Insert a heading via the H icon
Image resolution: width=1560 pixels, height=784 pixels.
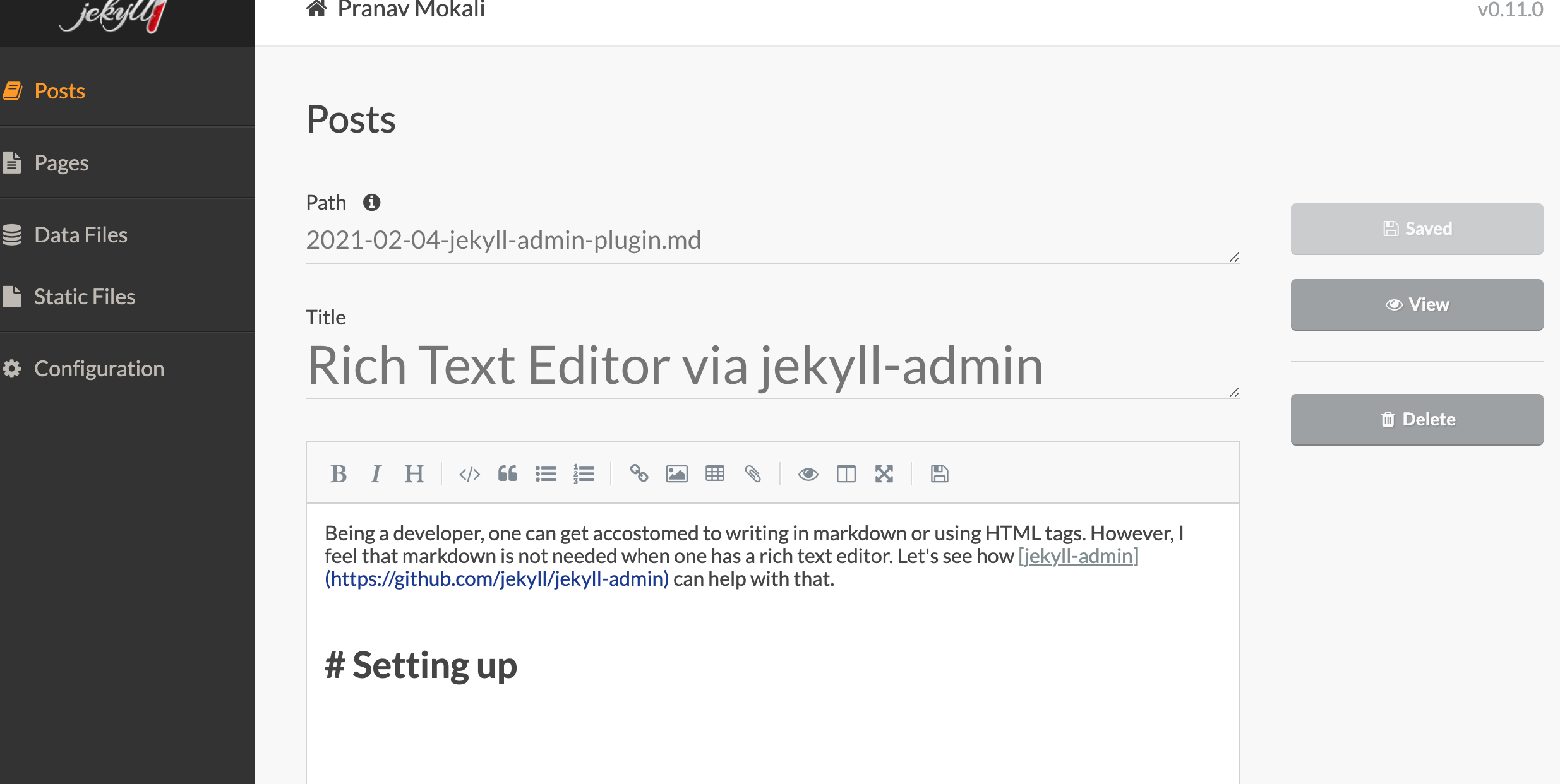pyautogui.click(x=414, y=474)
